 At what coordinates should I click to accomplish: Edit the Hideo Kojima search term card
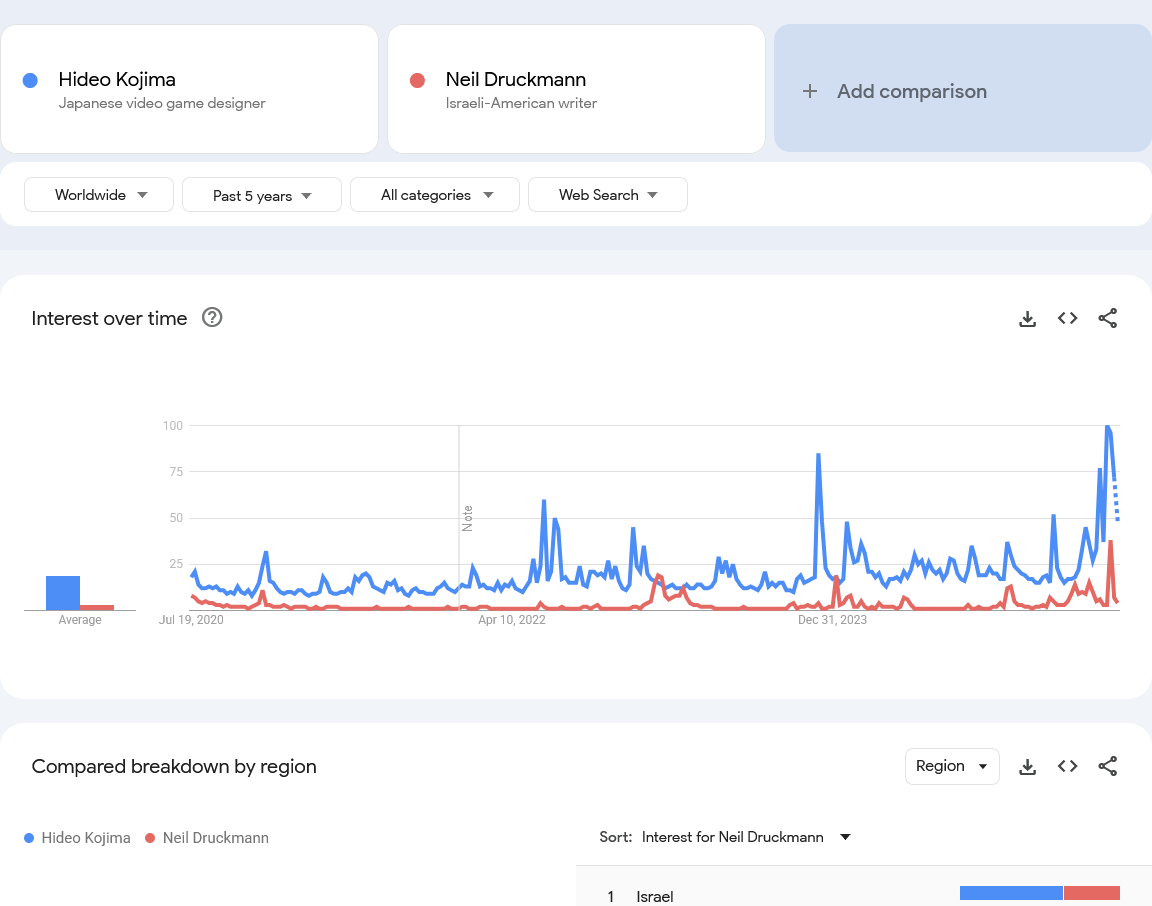[190, 89]
